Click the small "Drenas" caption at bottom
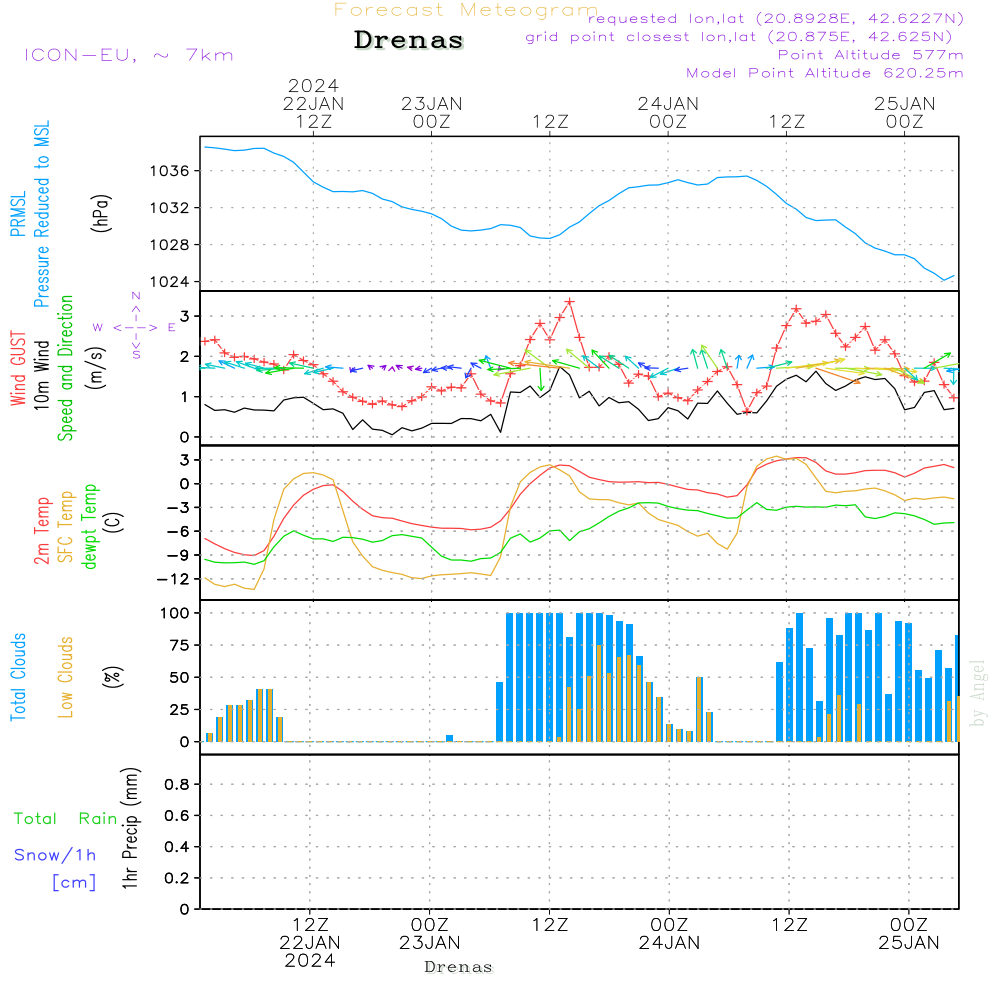The width and height of the screenshot is (1000, 1000). coord(459,967)
